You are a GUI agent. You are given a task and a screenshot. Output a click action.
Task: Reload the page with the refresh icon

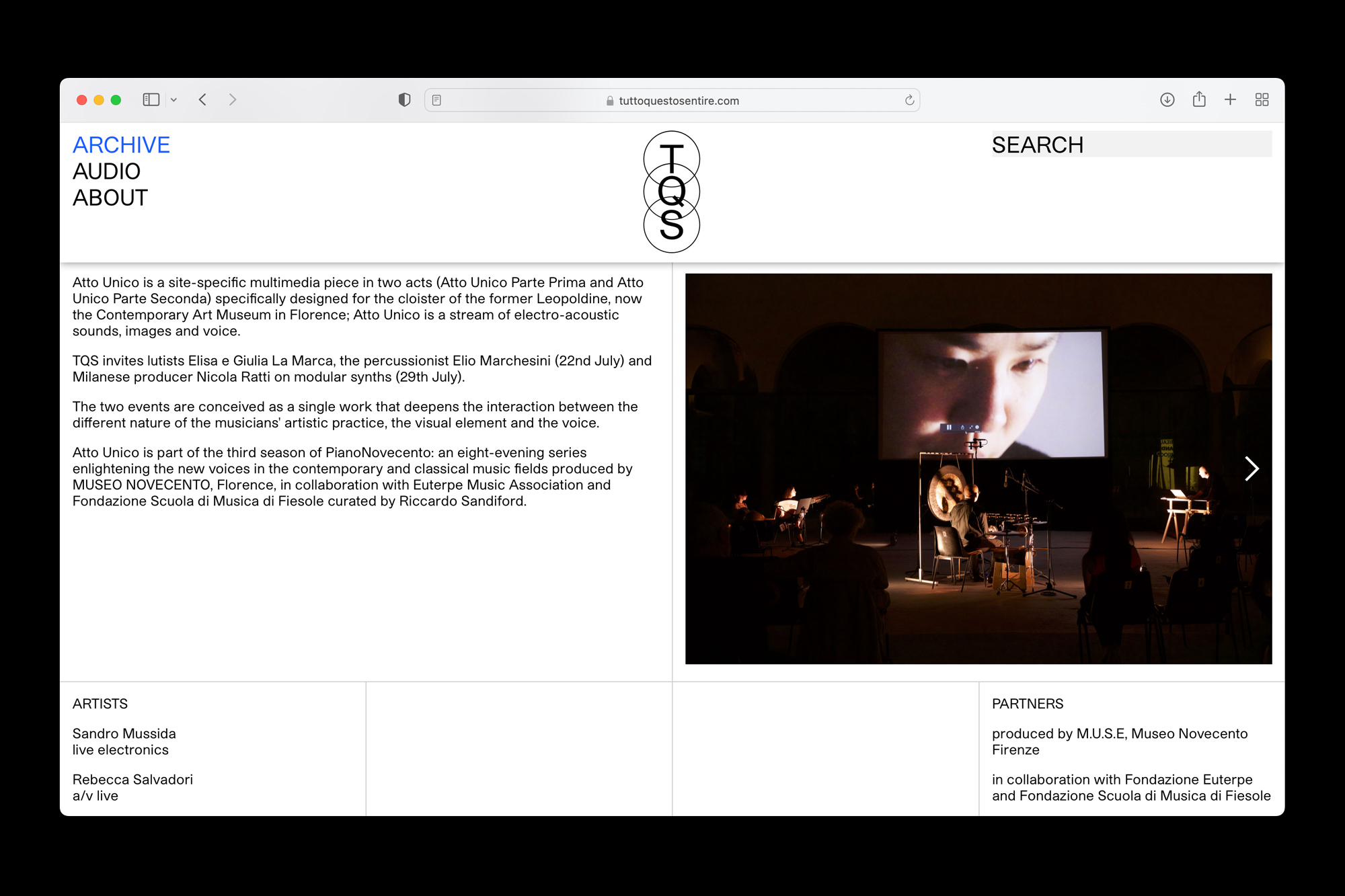coord(909,100)
